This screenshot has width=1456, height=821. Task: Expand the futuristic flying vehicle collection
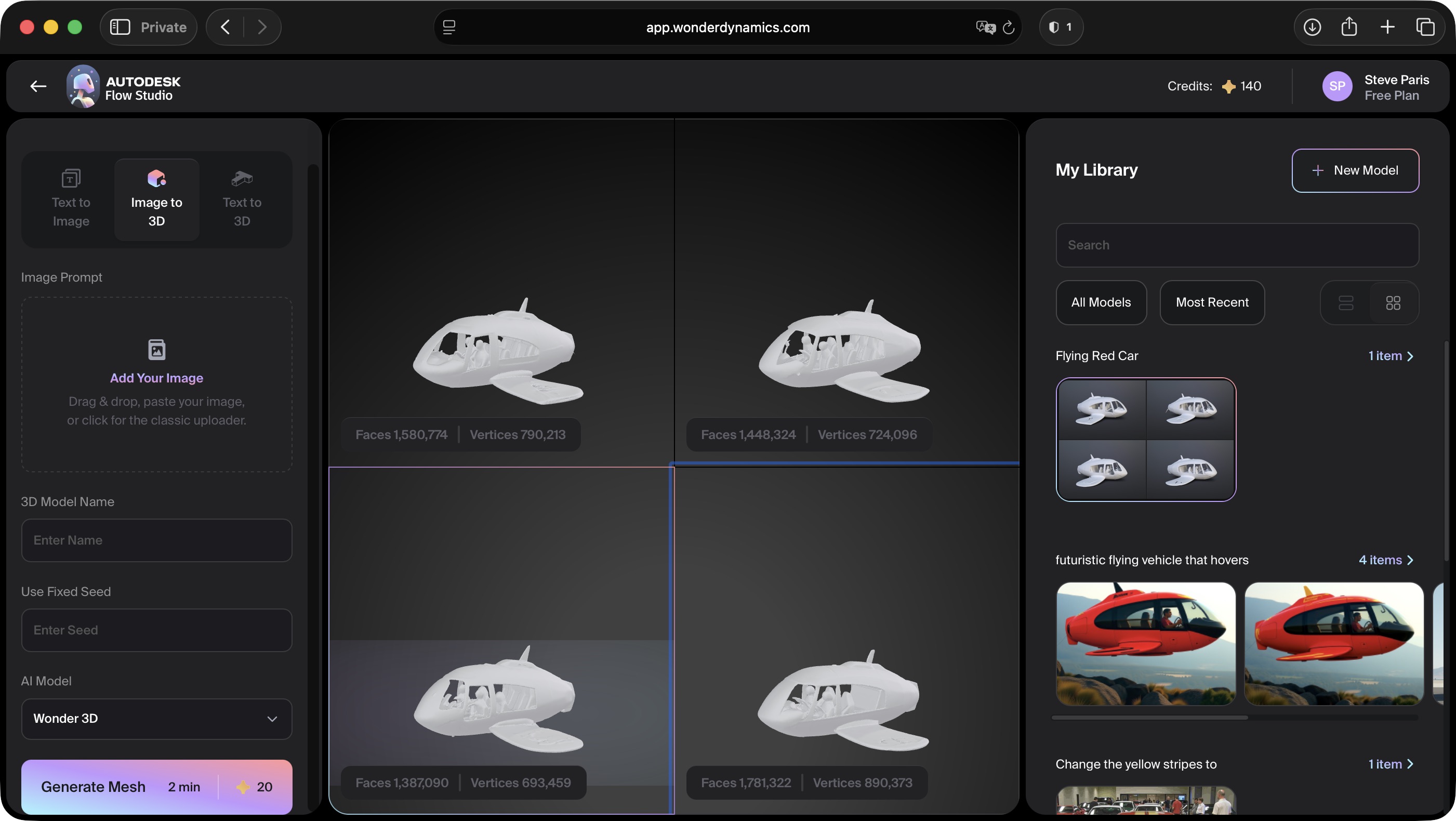[1387, 560]
